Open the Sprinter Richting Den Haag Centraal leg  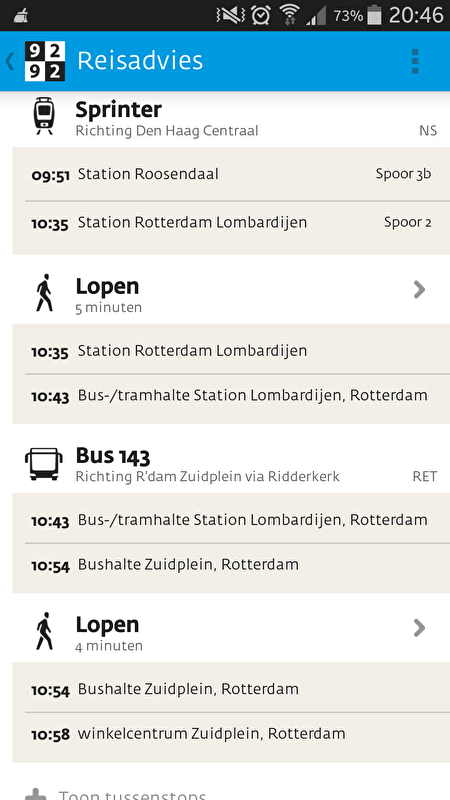(x=225, y=118)
